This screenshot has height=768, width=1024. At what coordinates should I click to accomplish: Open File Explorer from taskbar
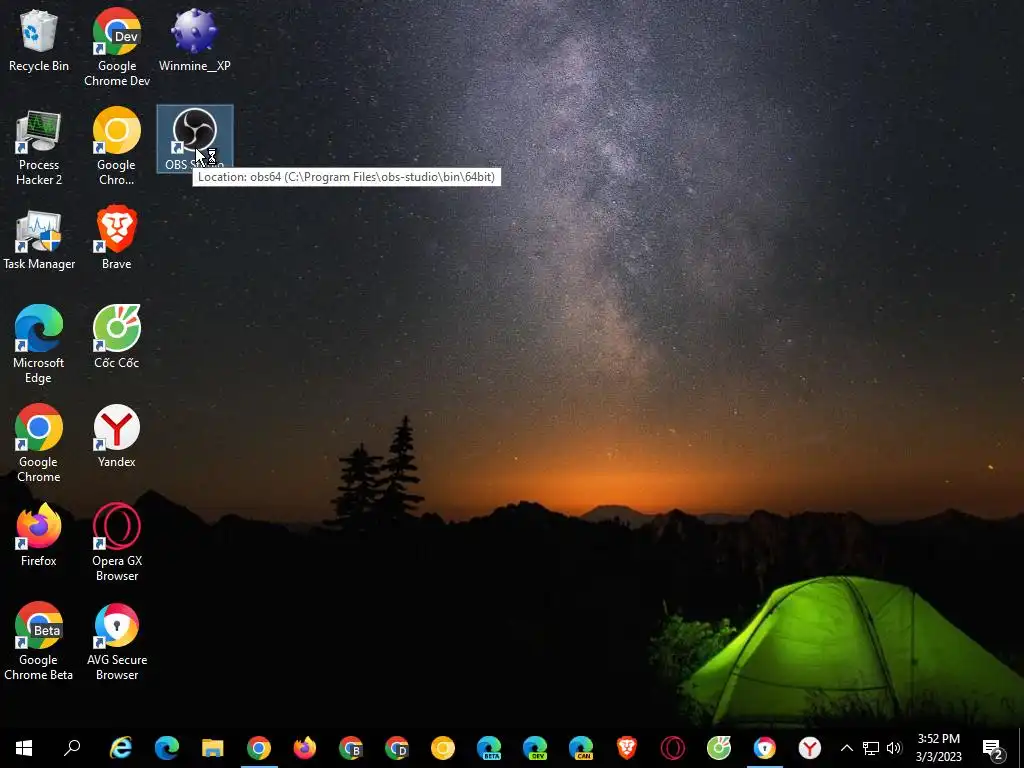point(212,748)
